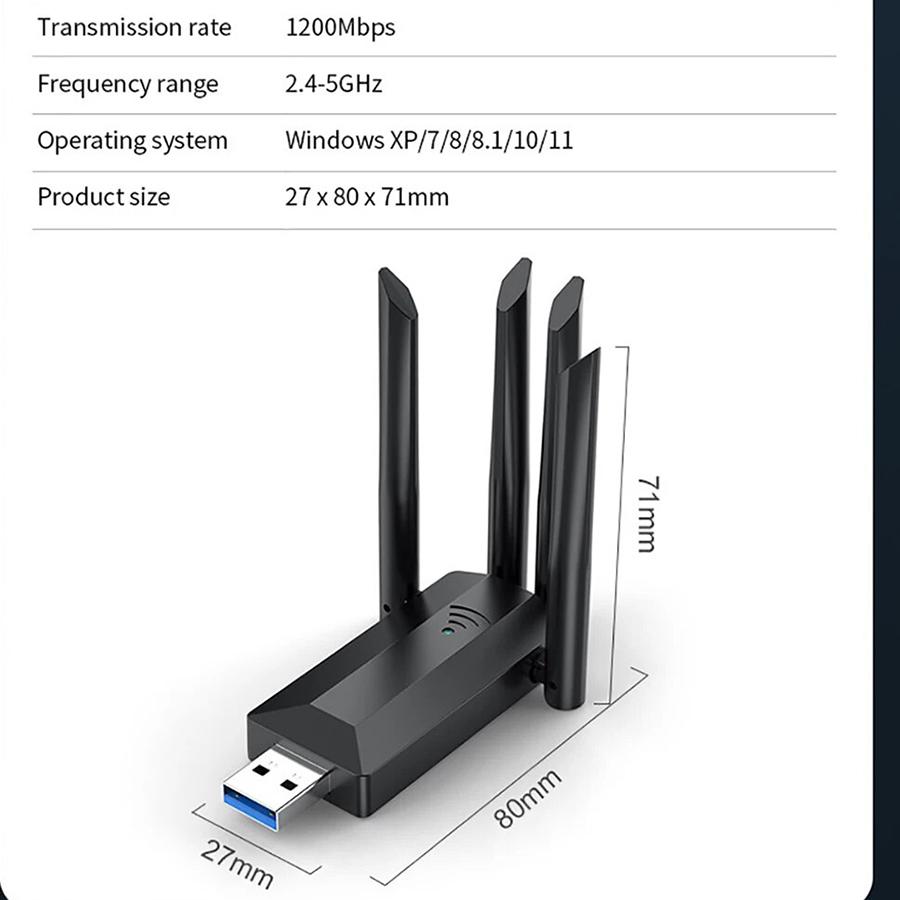Select the Frequency range label
This screenshot has width=900, height=900.
[x=128, y=84]
